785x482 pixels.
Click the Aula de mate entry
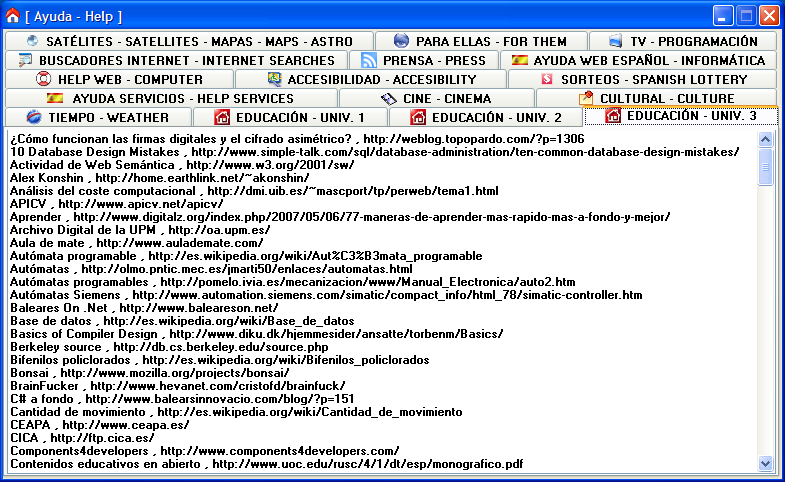coord(137,243)
